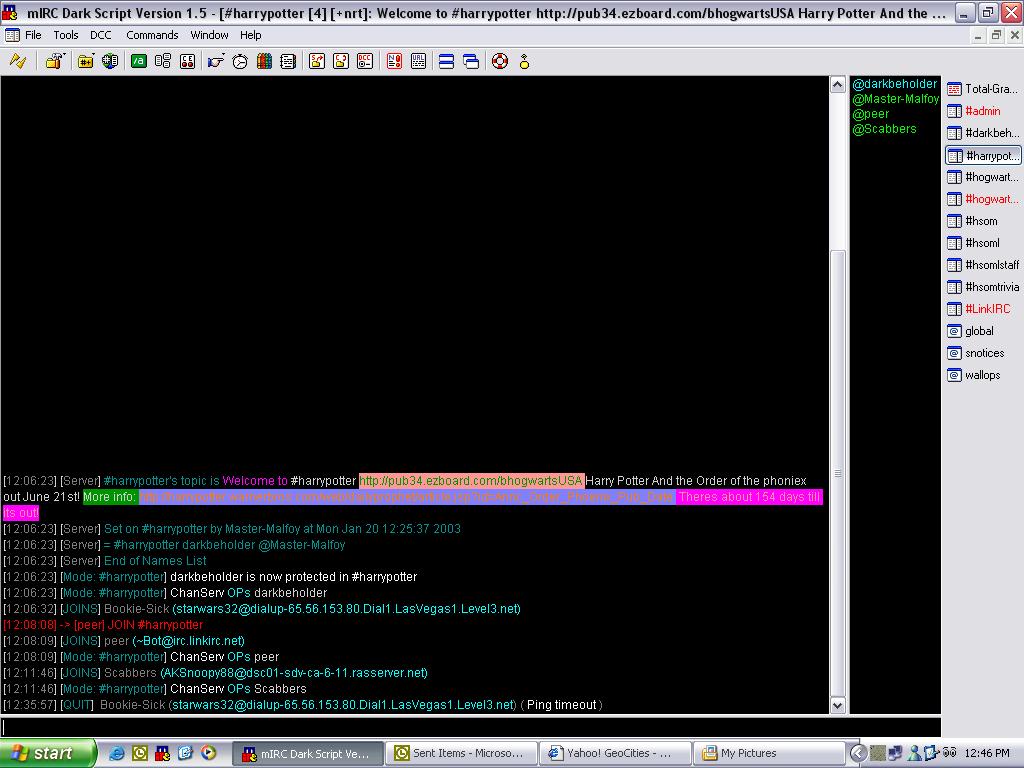Open the Windows start button
1024x768 pixels.
[x=48, y=754]
